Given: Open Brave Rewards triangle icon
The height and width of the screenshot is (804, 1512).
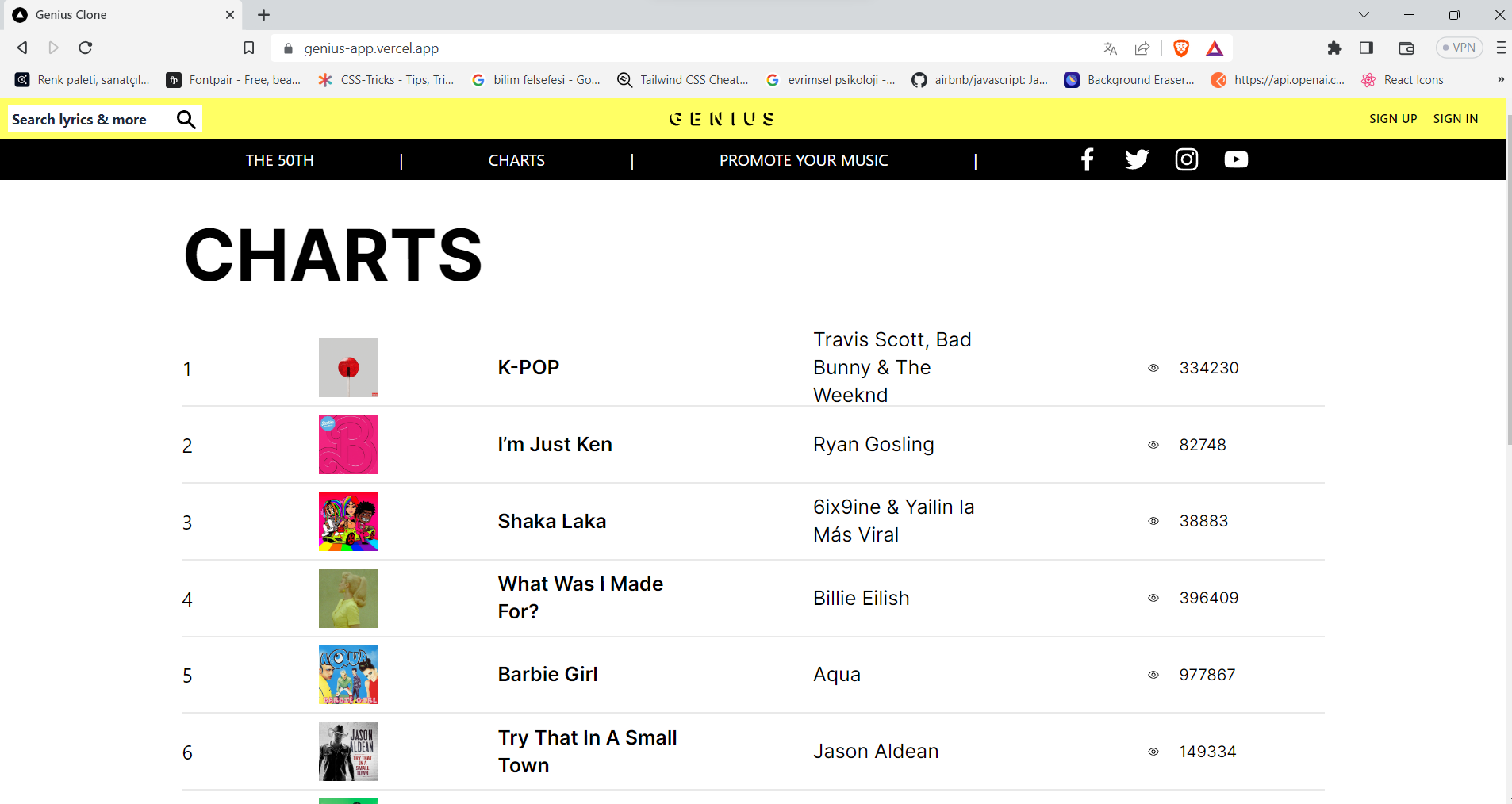Looking at the screenshot, I should pos(1214,48).
